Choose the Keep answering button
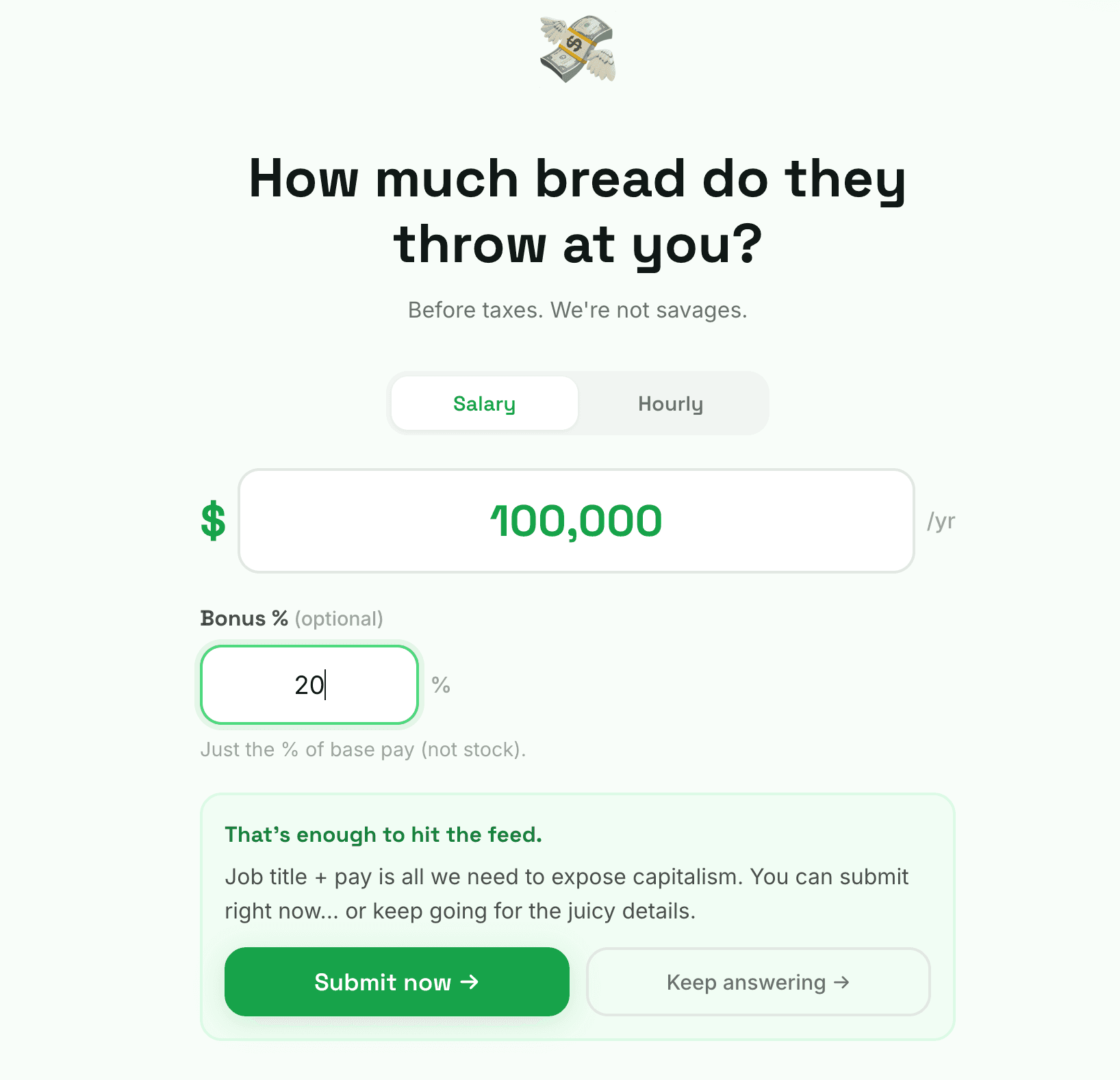The height and width of the screenshot is (1080, 1120). [x=758, y=982]
